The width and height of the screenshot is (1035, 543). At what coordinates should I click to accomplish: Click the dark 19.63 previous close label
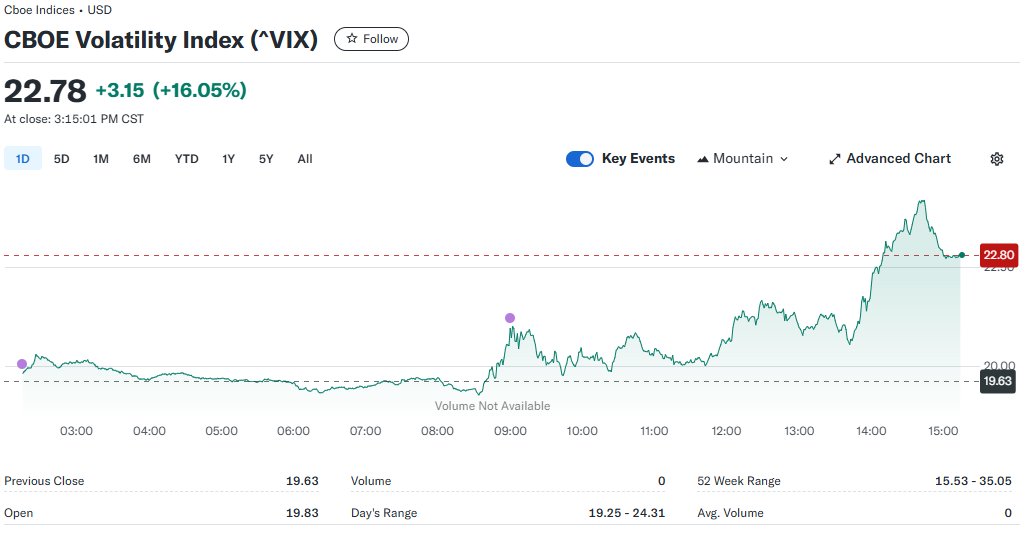click(997, 381)
